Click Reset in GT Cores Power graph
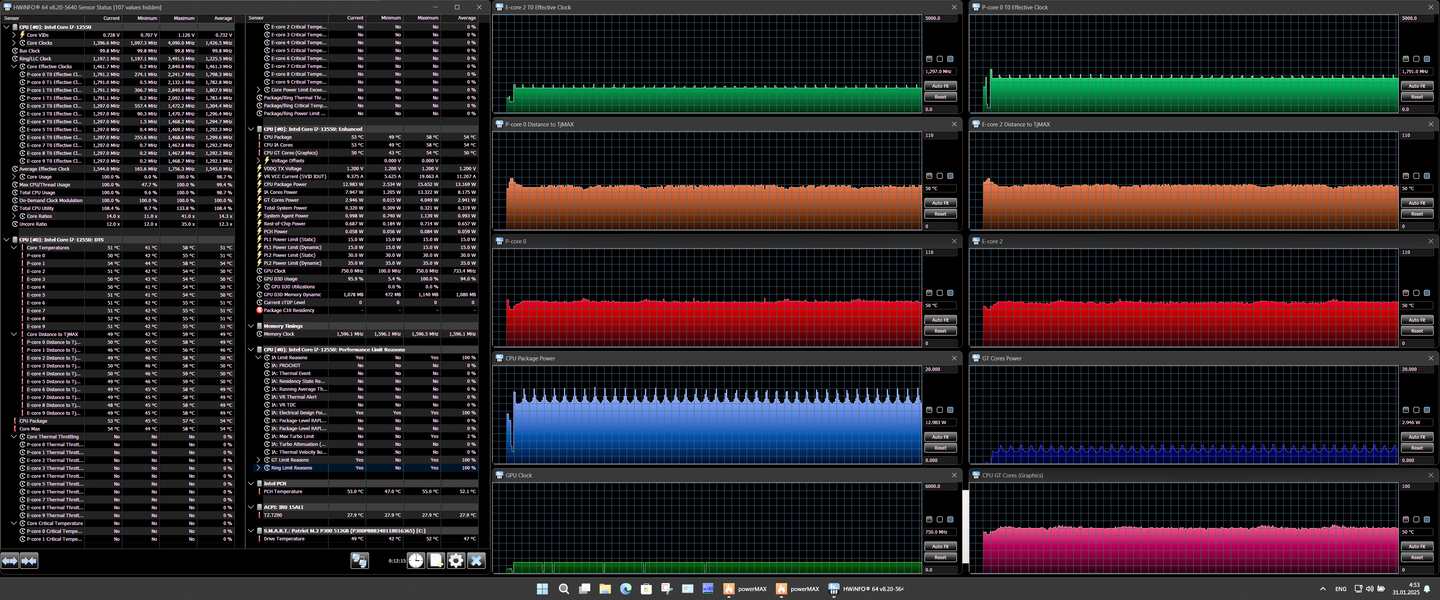 pos(1416,448)
